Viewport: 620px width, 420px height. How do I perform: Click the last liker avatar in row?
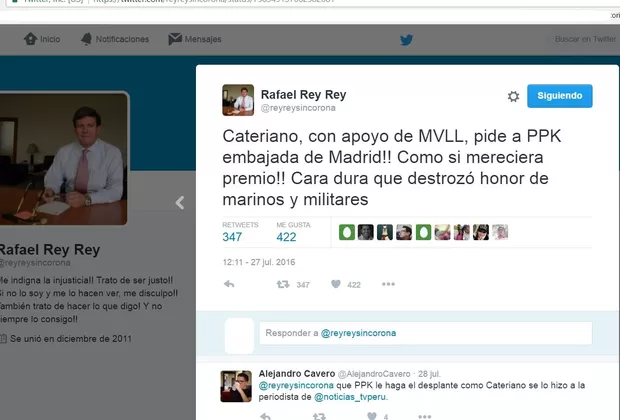pyautogui.click(x=500, y=232)
